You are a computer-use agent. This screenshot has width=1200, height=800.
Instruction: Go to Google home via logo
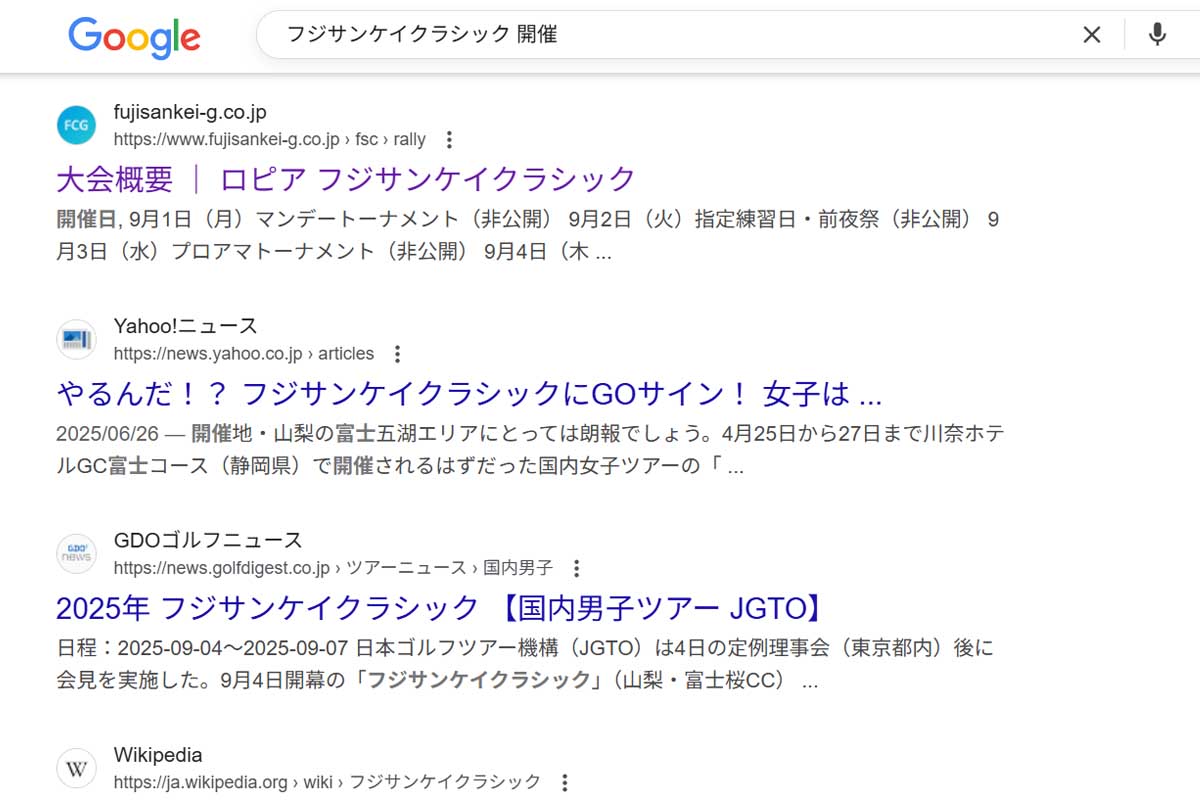(134, 37)
